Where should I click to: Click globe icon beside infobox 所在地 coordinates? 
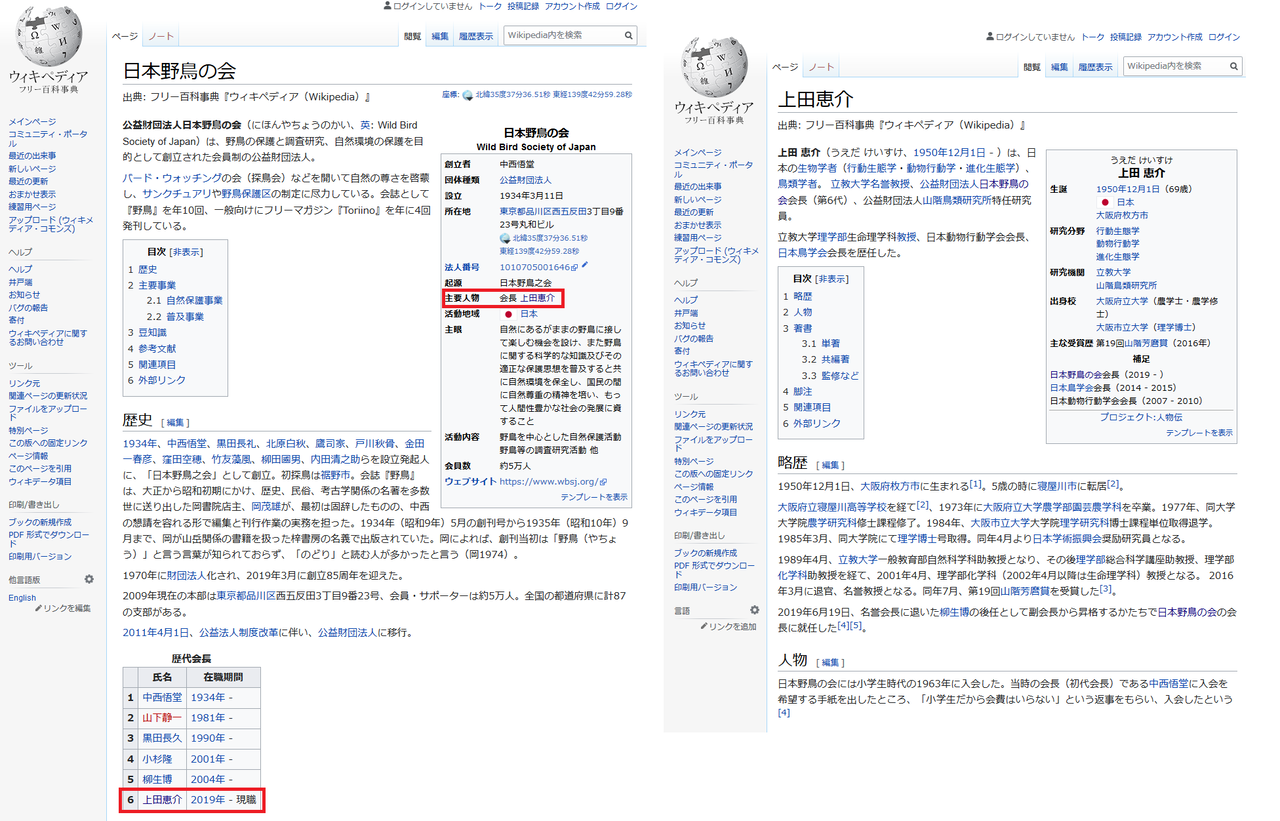(x=505, y=239)
